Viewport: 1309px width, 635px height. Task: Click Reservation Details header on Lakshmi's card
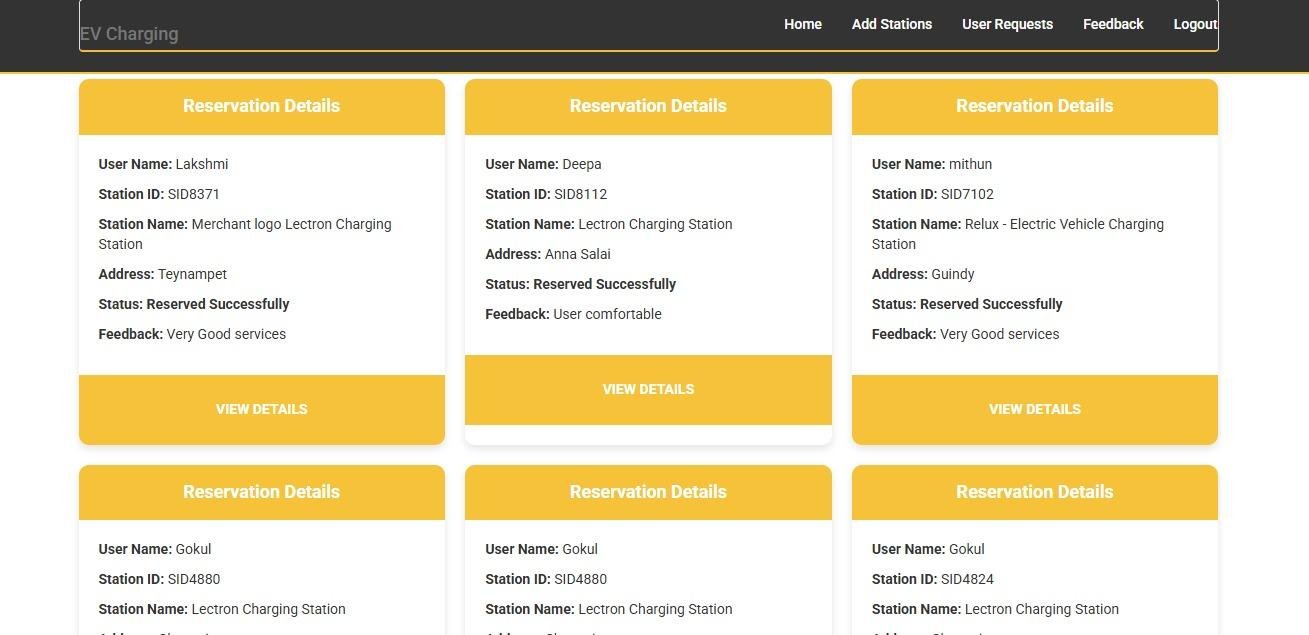click(261, 106)
